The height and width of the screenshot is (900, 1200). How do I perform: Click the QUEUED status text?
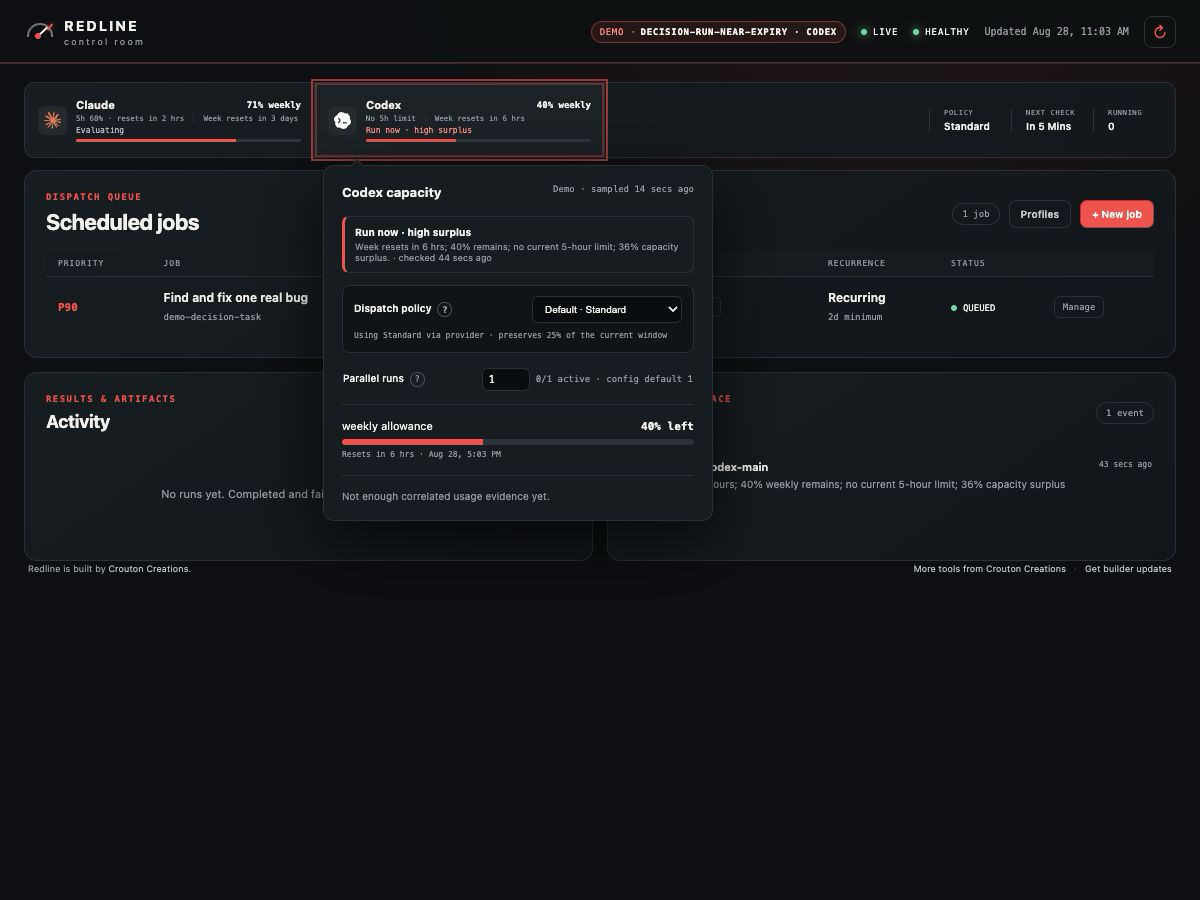[x=979, y=308]
